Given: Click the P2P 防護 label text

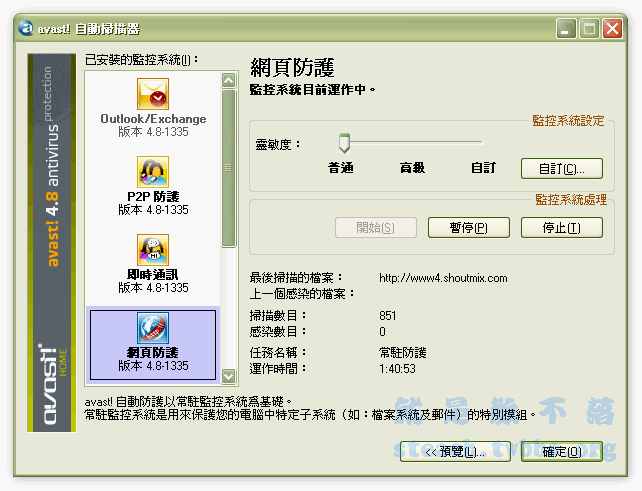Looking at the screenshot, I should (153, 197).
